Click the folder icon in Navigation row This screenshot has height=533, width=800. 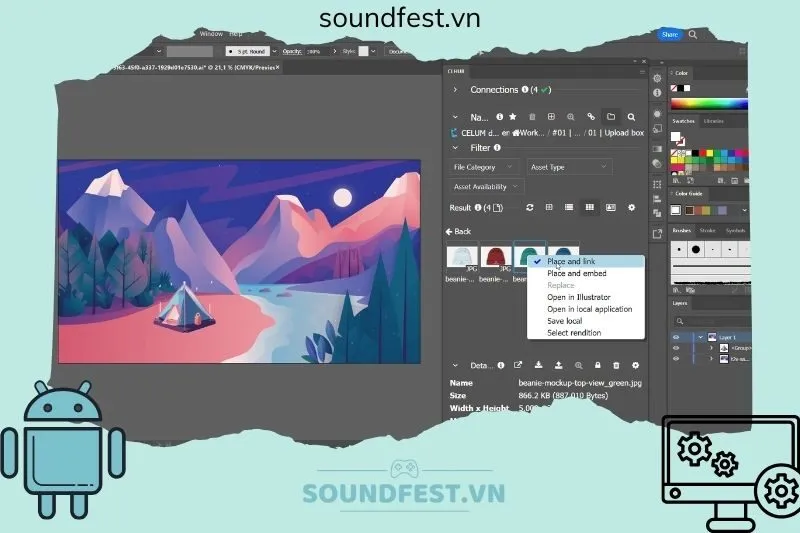coord(612,117)
